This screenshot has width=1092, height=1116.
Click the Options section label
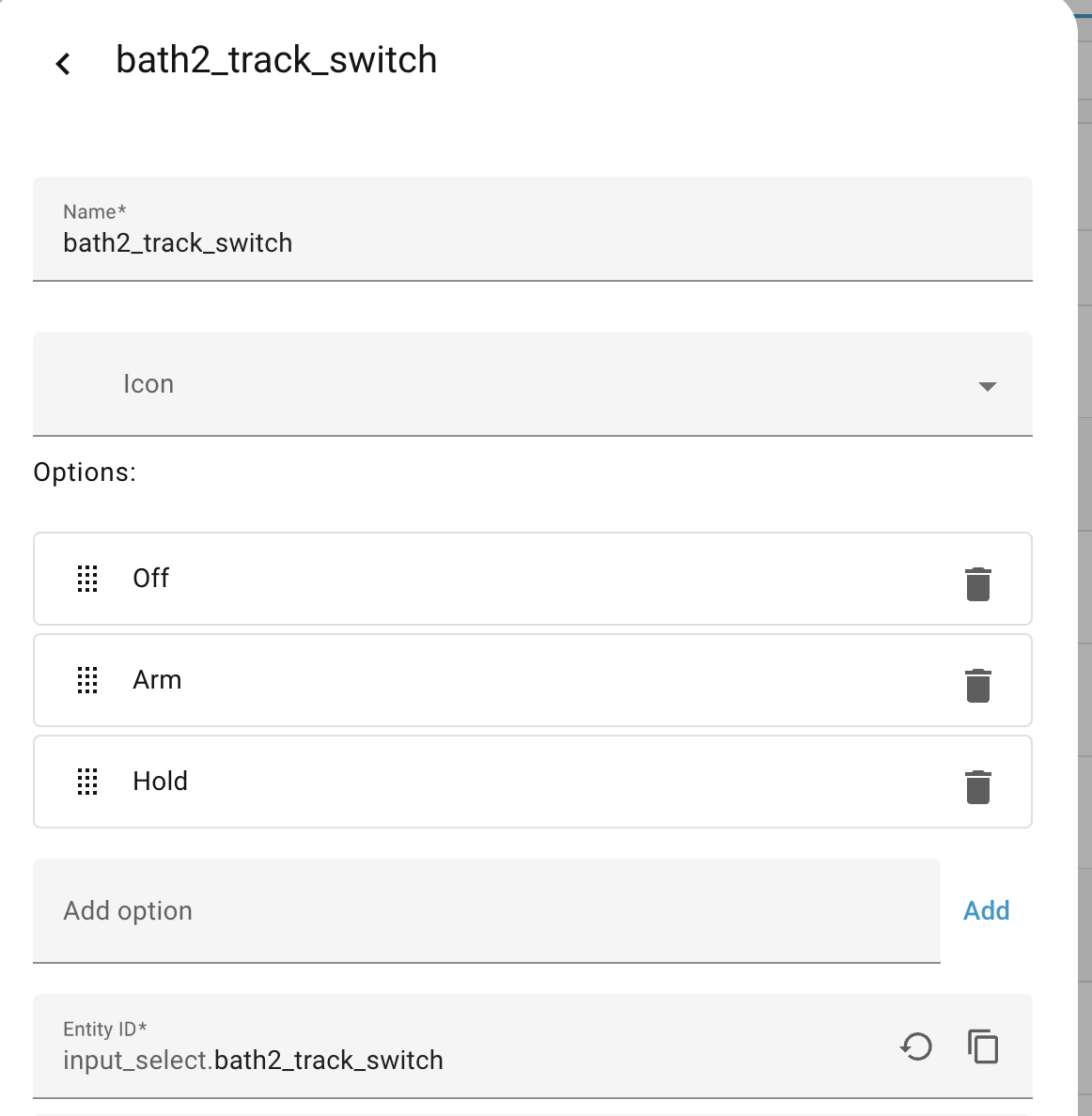pyautogui.click(x=85, y=472)
